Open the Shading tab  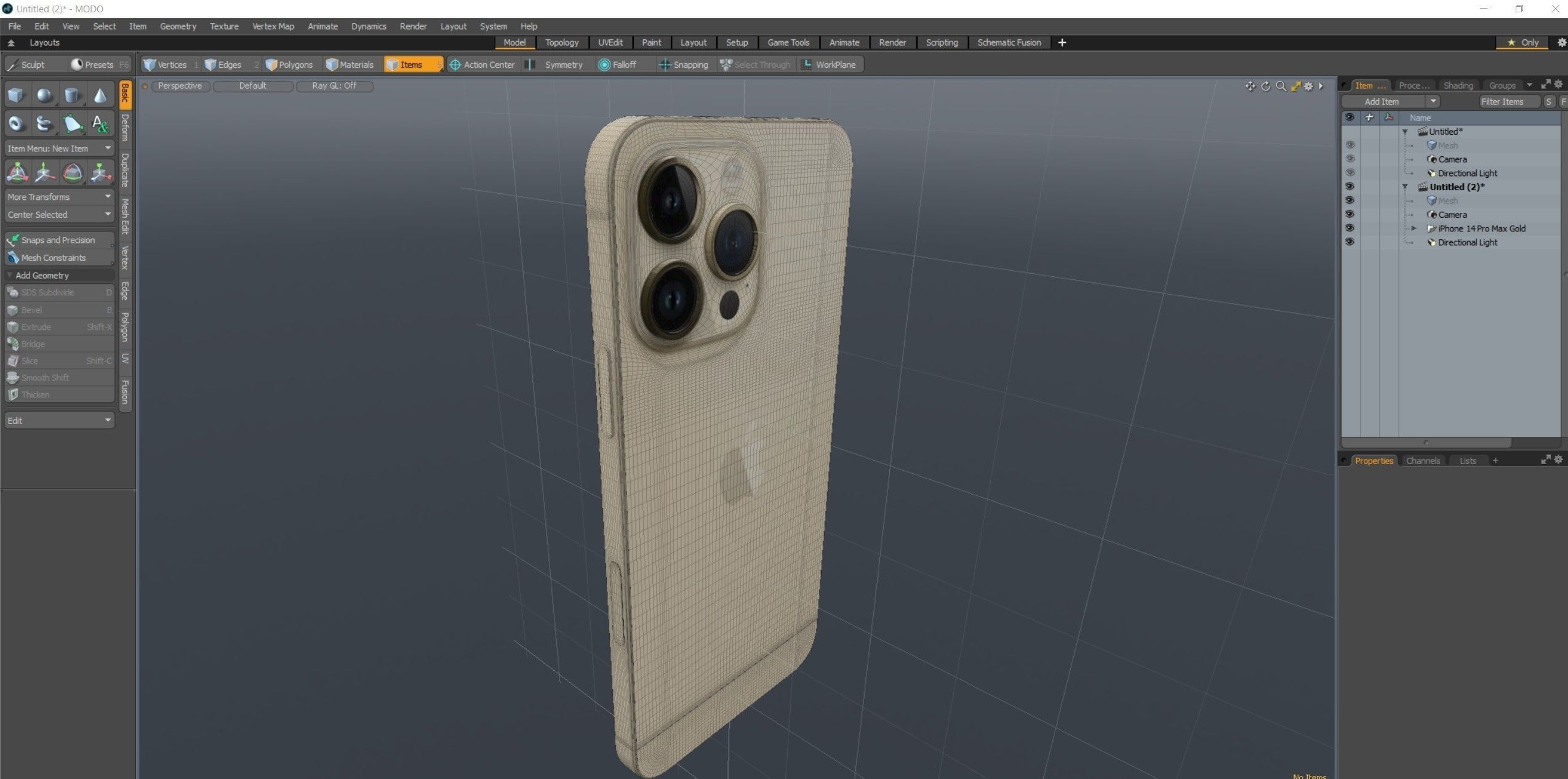coord(1458,86)
